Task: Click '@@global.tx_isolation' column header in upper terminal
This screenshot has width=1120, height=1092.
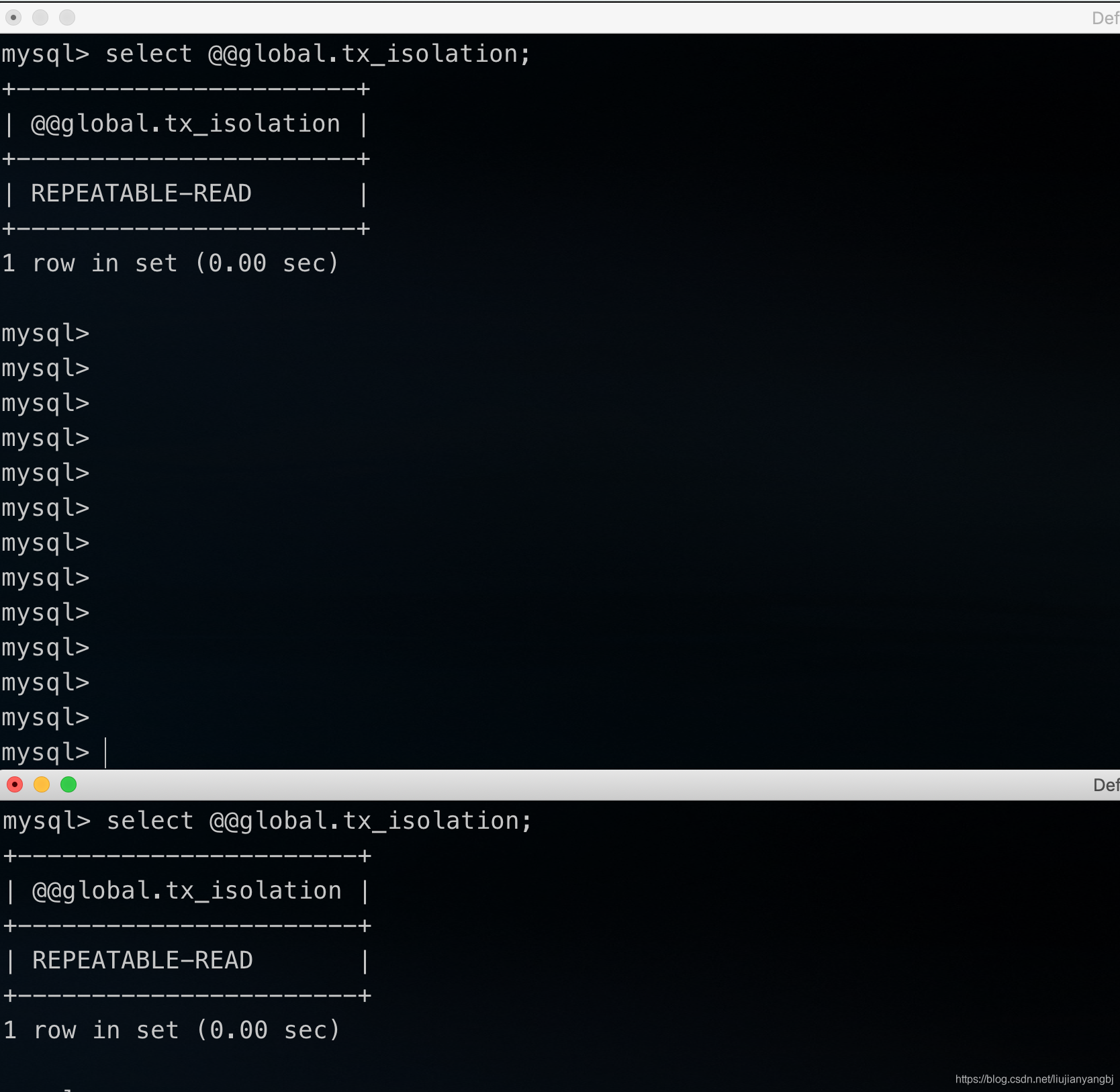Action: coord(185,124)
